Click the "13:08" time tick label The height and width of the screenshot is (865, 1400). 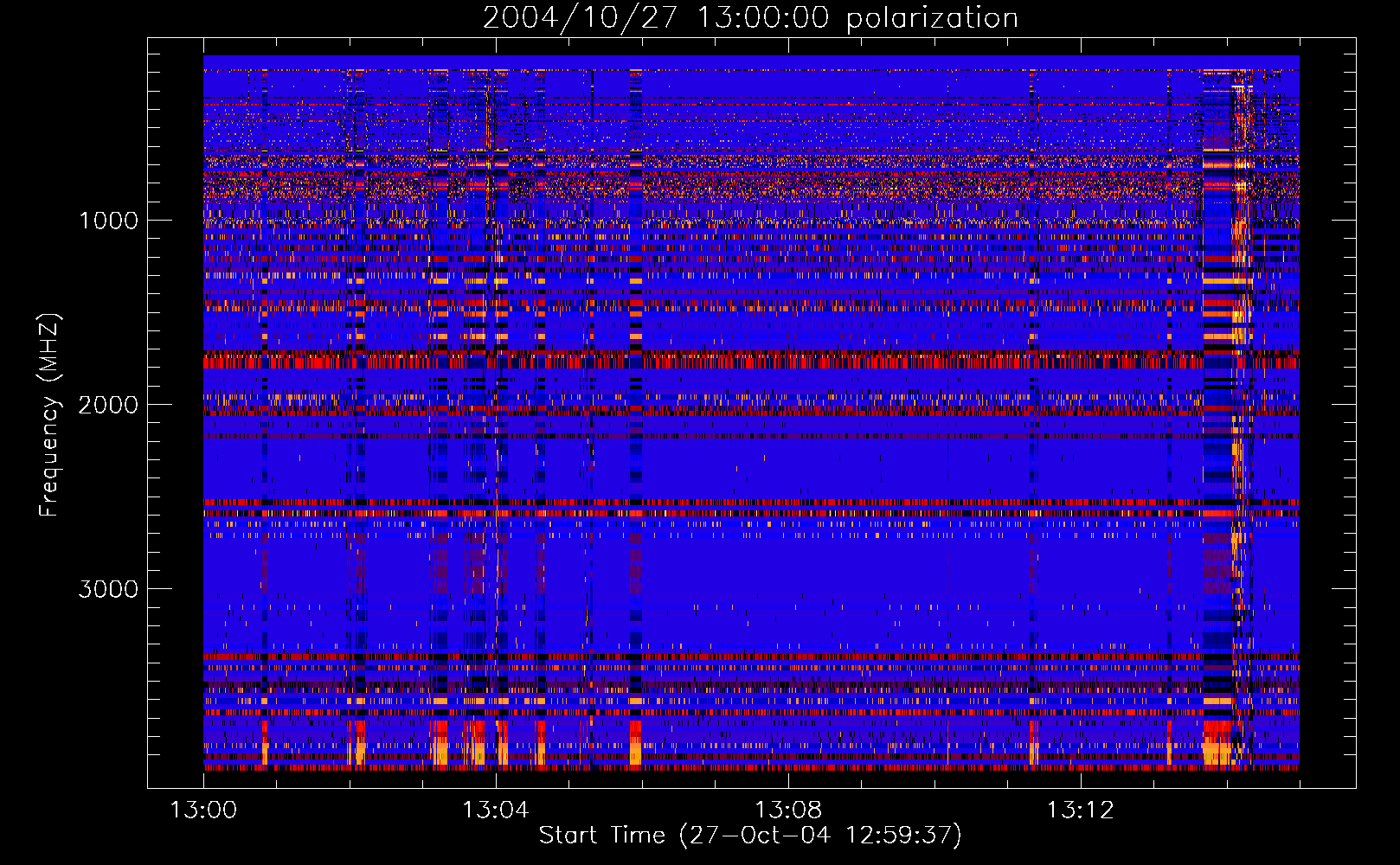[x=788, y=811]
